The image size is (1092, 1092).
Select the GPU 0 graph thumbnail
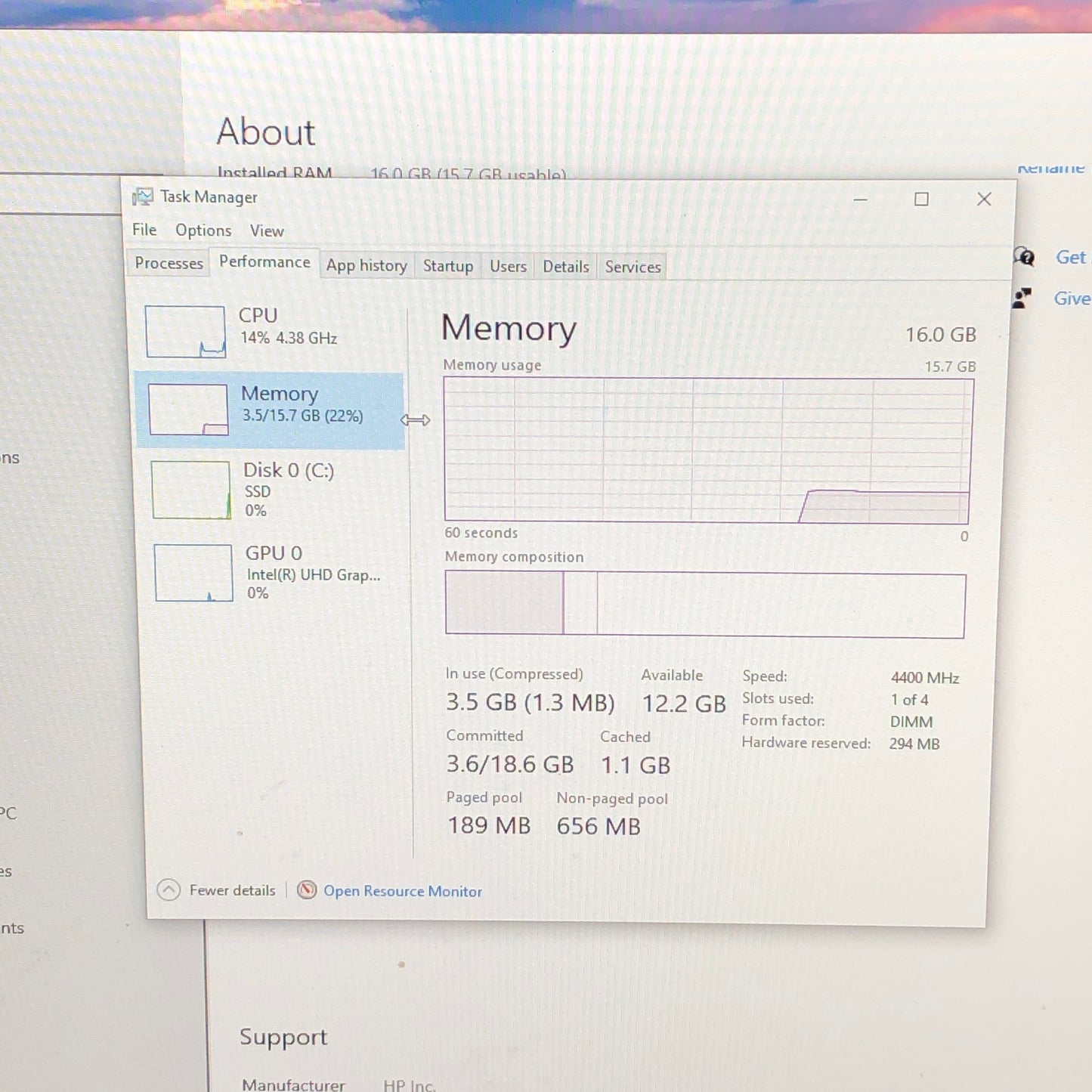pos(193,573)
